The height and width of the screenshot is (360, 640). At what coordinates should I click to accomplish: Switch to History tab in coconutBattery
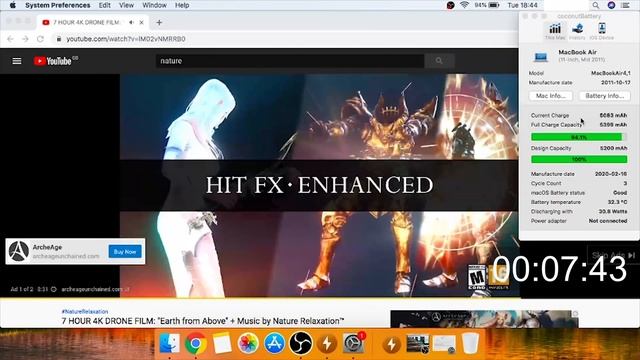[577, 31]
